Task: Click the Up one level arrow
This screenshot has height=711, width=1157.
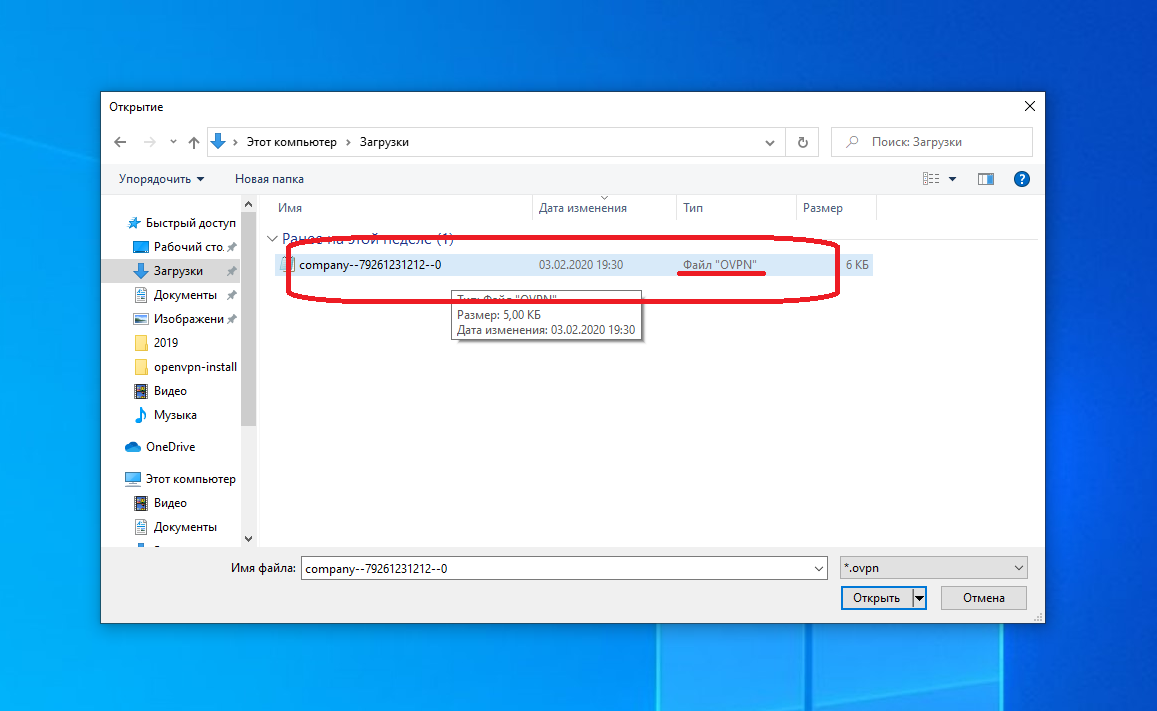Action: click(194, 142)
